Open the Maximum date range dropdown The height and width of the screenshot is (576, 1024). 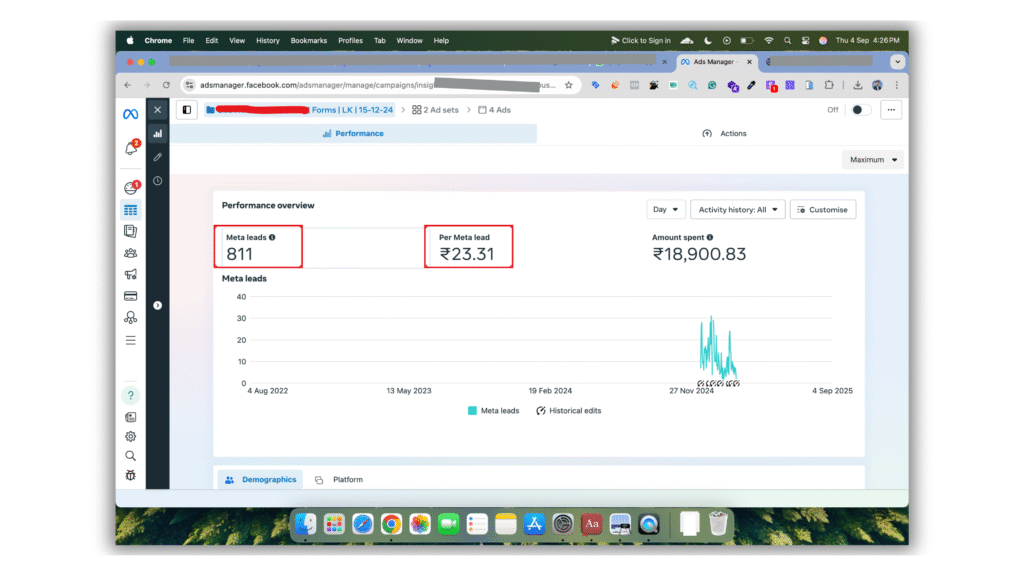tap(873, 160)
